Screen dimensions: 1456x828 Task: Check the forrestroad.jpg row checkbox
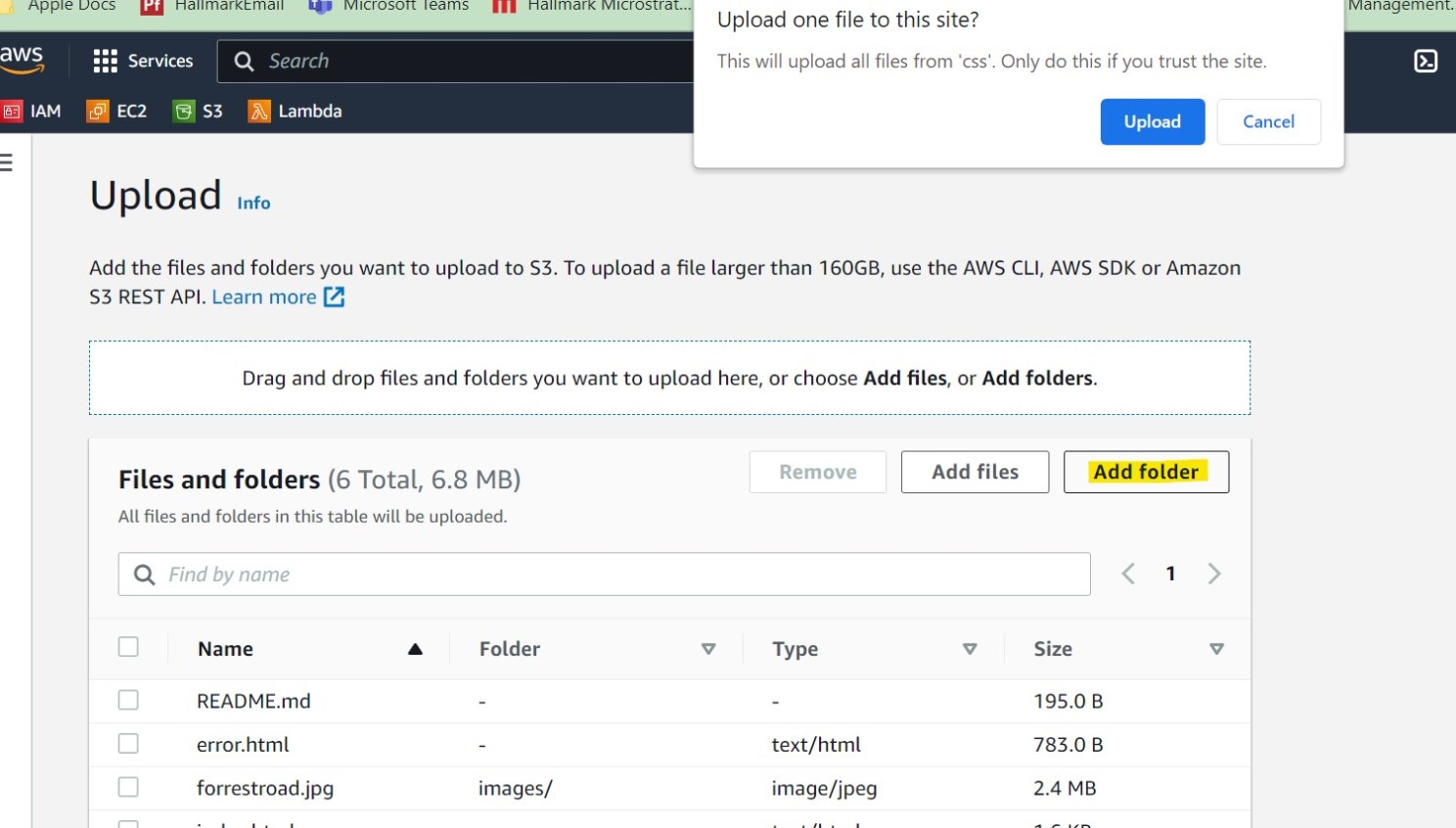[128, 787]
